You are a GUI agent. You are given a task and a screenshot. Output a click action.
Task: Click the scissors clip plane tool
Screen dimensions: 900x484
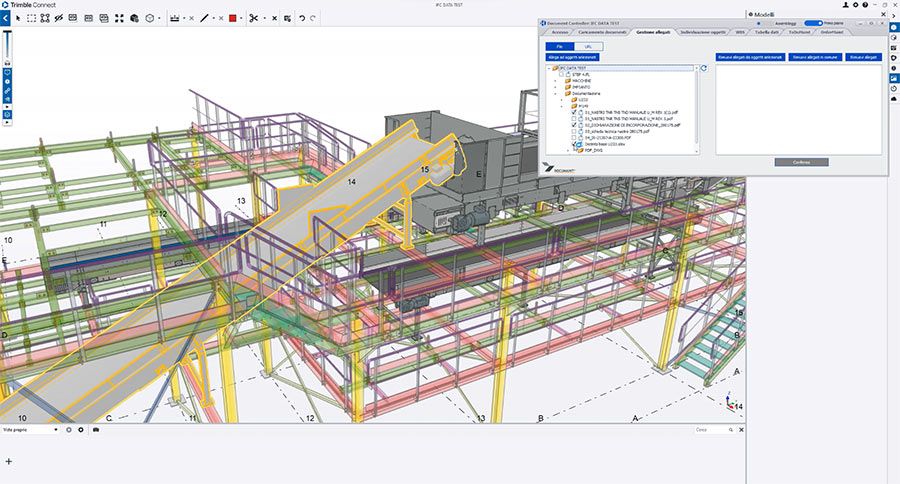[254, 18]
